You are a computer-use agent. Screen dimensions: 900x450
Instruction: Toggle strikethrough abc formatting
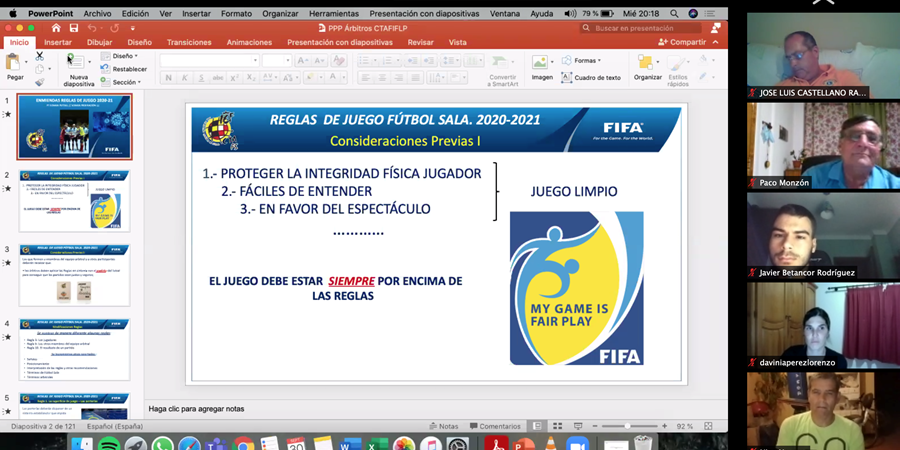click(x=218, y=78)
